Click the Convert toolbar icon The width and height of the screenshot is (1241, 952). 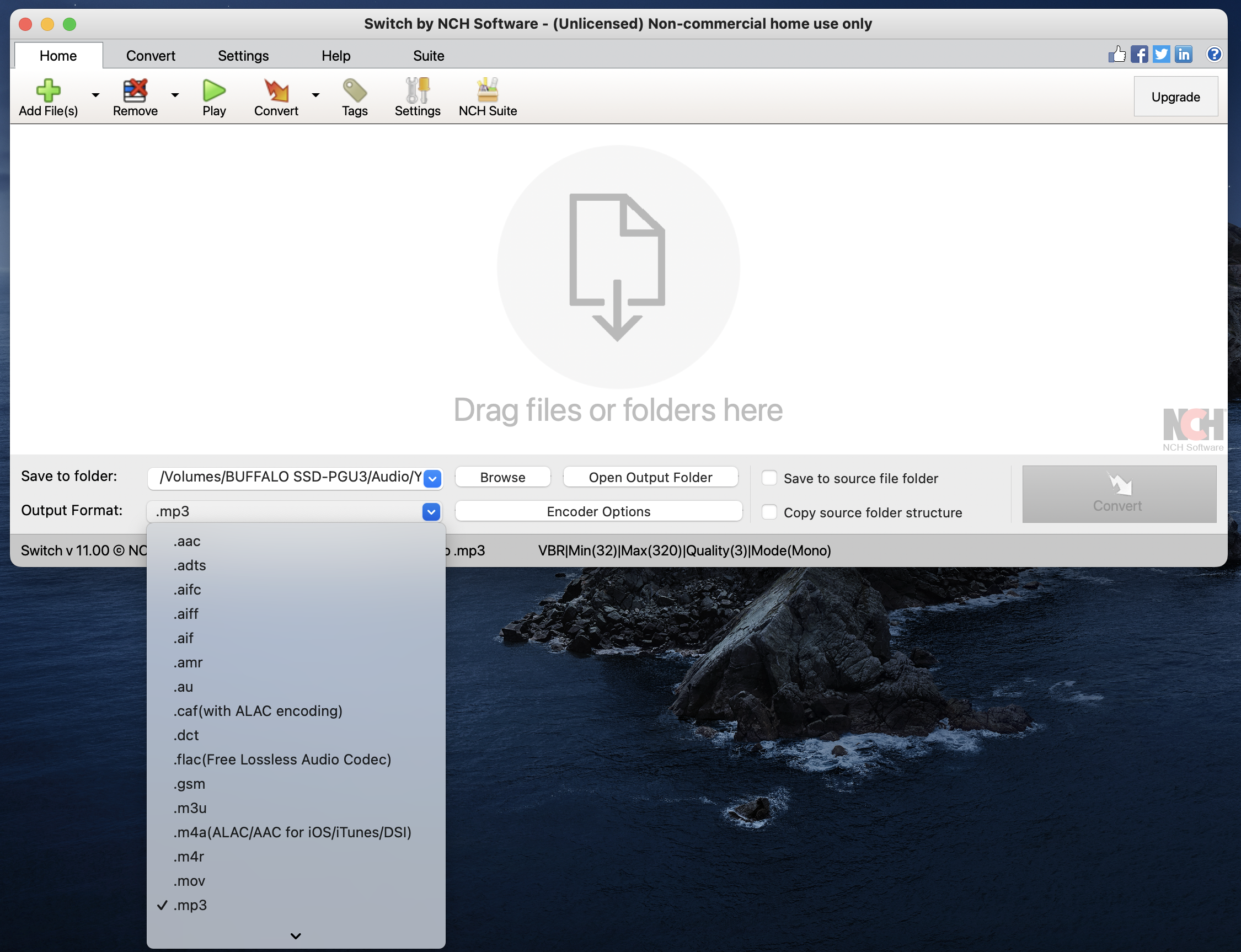(276, 90)
